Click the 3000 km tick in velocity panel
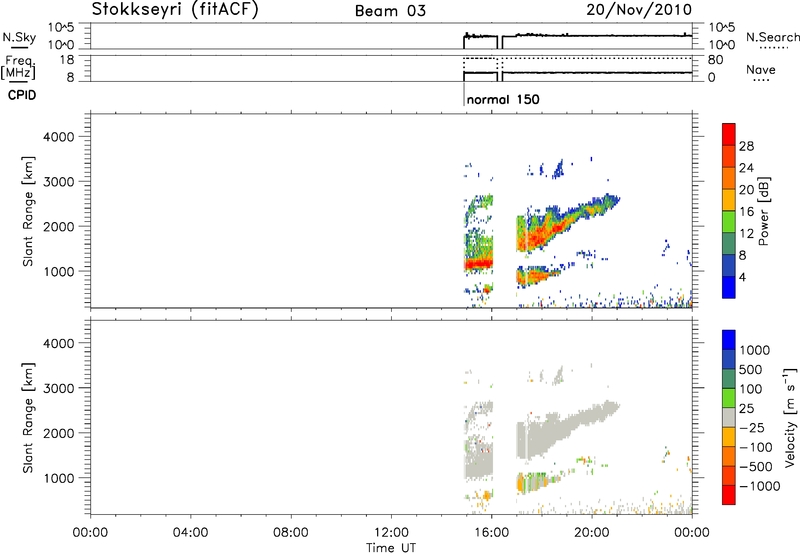This screenshot has width=800, height=554. coord(59,388)
